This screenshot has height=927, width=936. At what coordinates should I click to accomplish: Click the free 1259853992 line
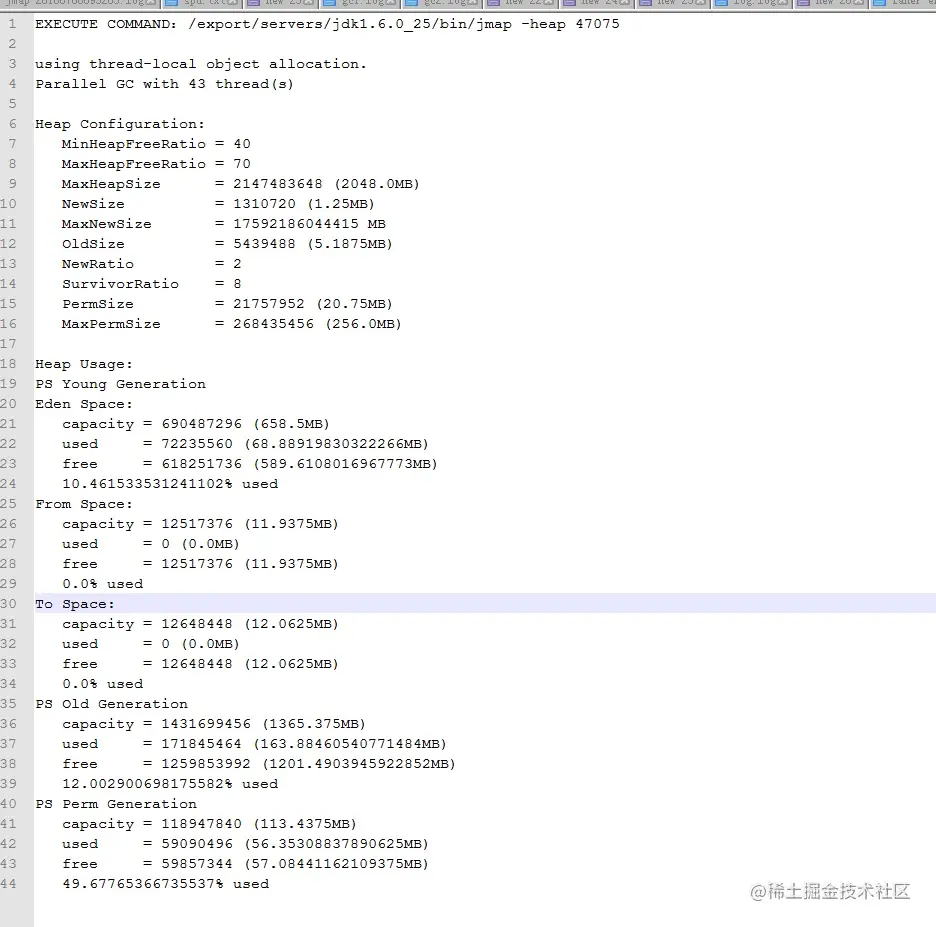[258, 765]
